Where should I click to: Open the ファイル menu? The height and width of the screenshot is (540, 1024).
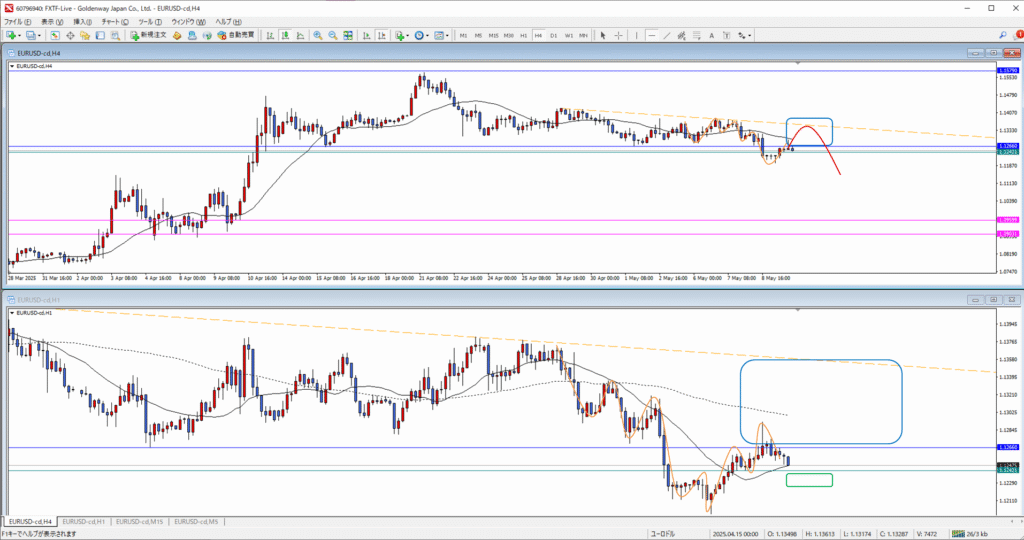pyautogui.click(x=18, y=22)
